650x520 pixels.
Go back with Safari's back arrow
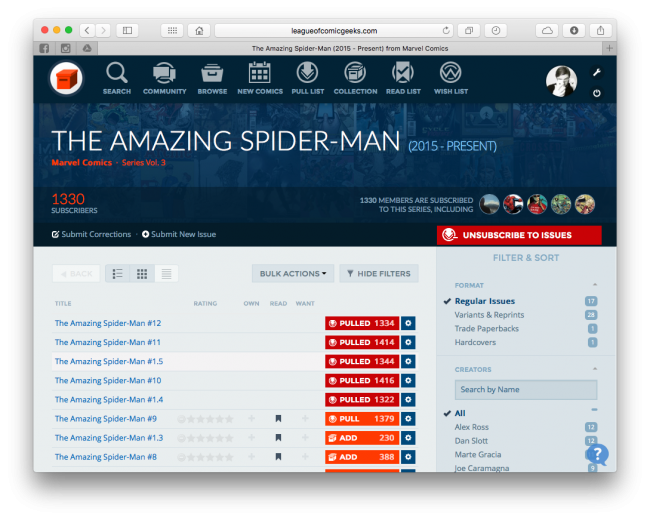(87, 30)
